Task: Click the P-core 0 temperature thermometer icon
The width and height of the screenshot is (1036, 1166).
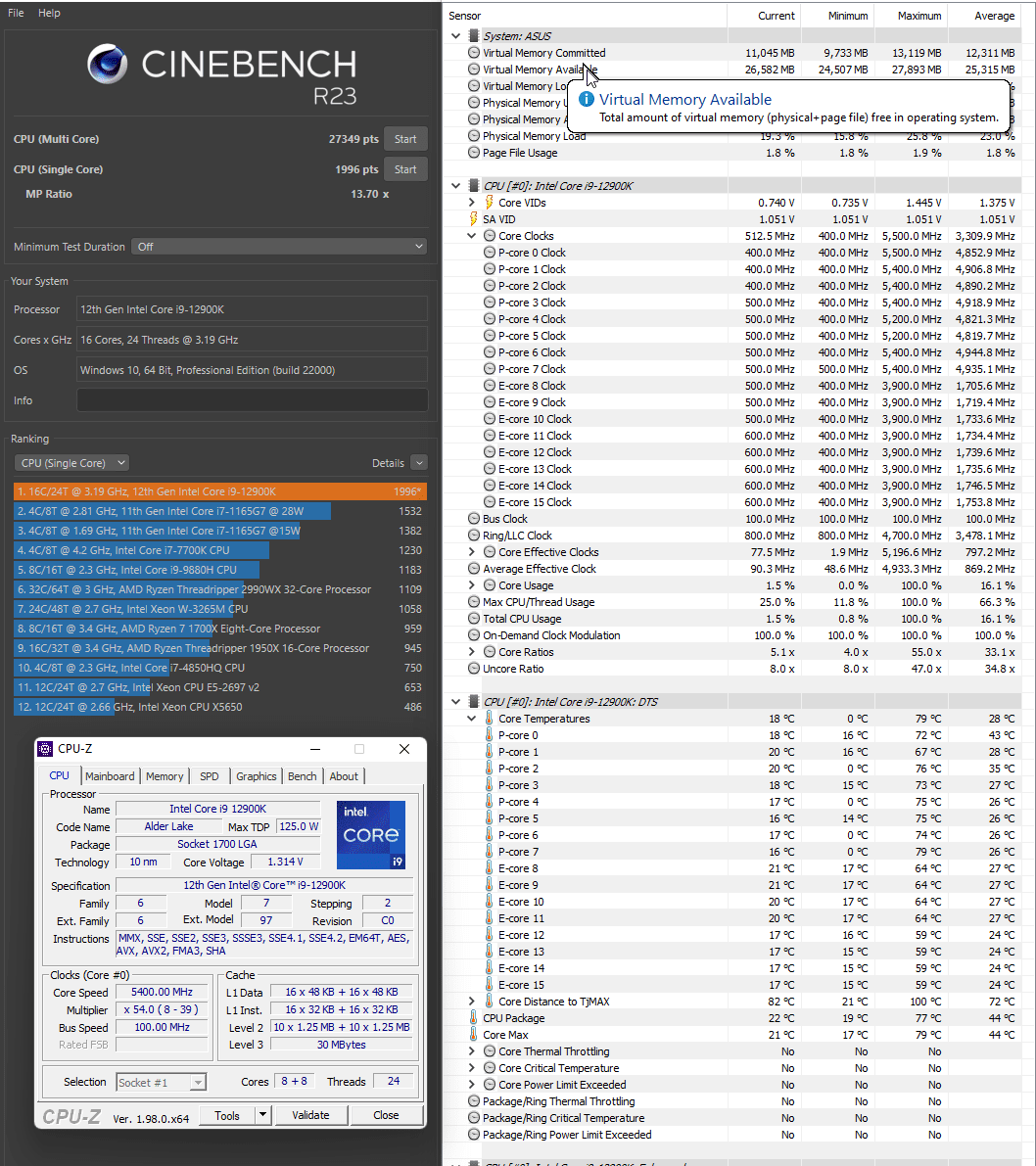Action: pos(490,734)
